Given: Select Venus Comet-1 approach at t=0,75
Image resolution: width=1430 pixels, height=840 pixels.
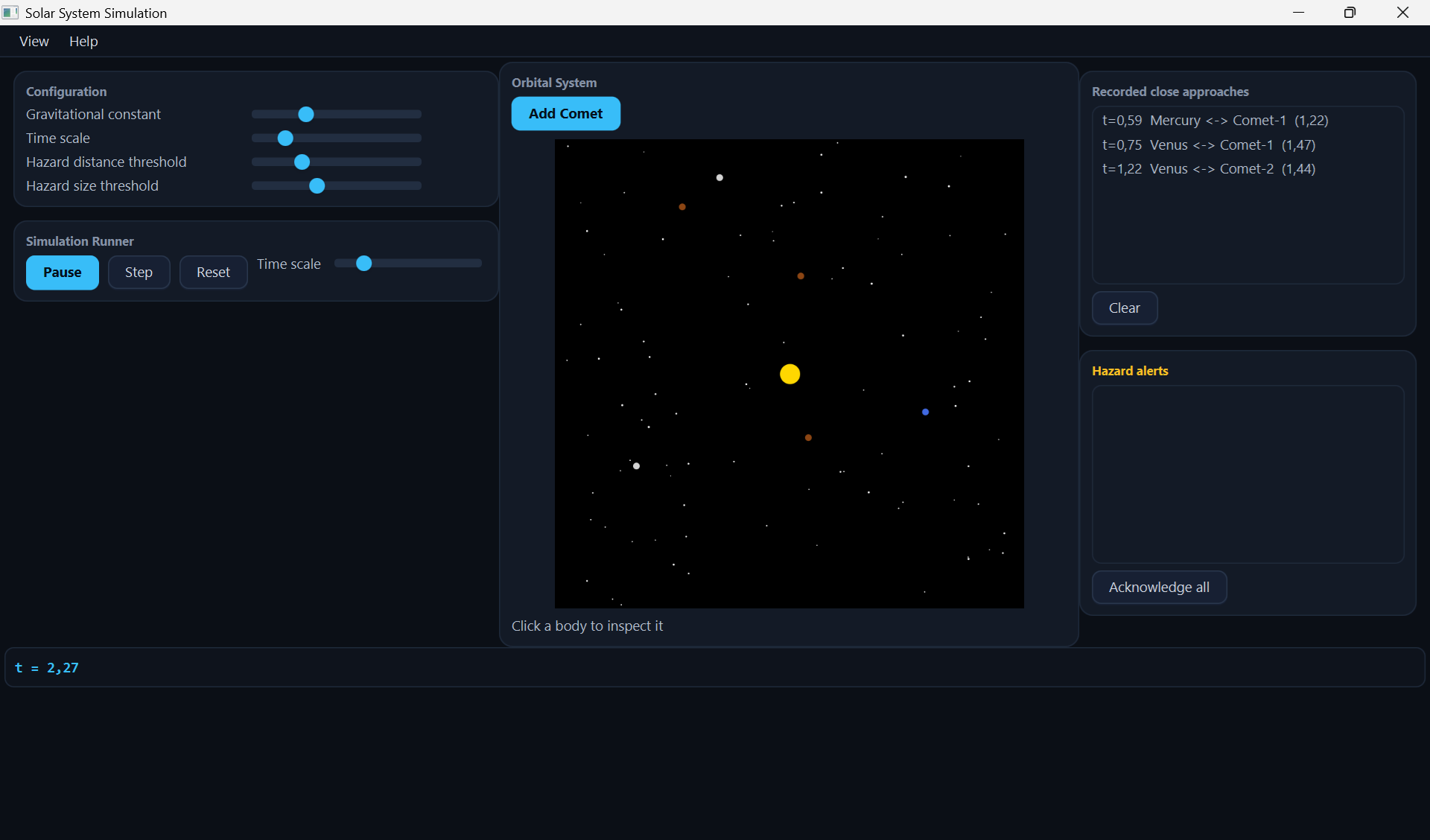Looking at the screenshot, I should (1248, 145).
